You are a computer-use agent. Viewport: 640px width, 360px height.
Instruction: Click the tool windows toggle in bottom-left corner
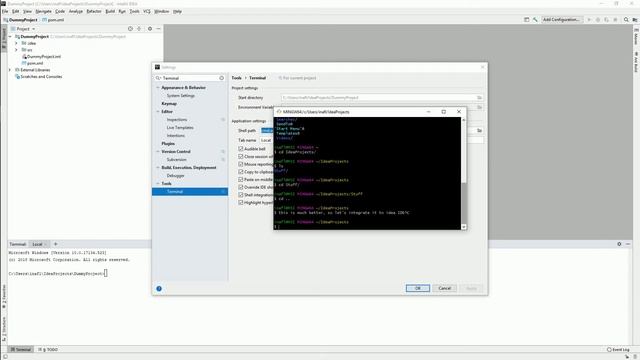[x=5, y=356]
